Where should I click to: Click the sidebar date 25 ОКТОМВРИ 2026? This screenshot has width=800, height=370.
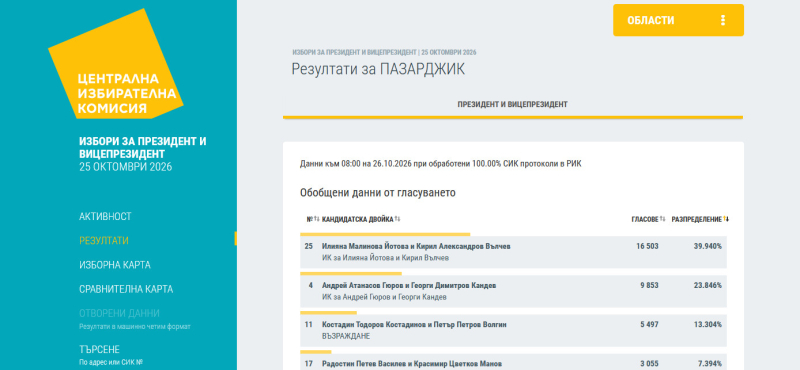click(x=126, y=167)
